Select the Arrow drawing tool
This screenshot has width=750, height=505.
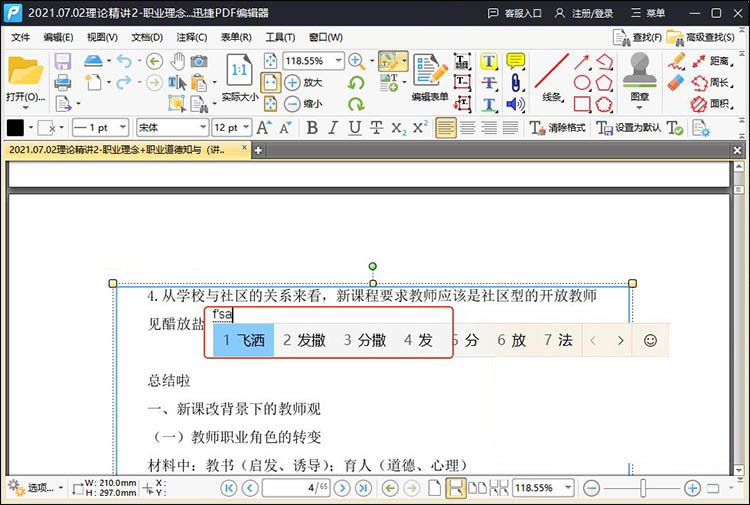coord(582,62)
